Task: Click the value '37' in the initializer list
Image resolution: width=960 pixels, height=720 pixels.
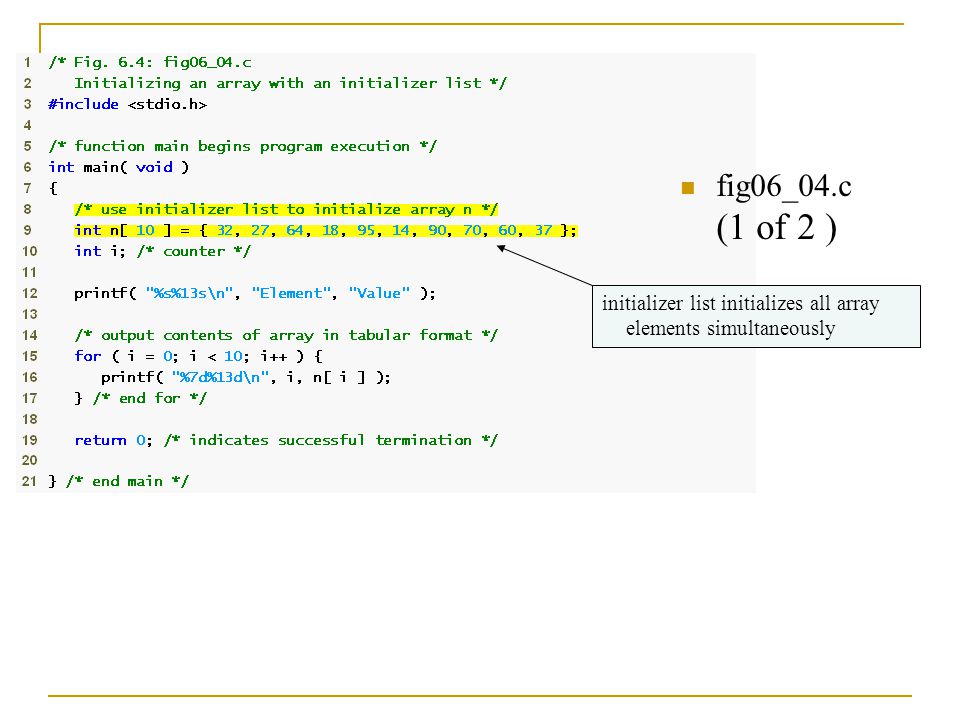Action: tap(543, 230)
